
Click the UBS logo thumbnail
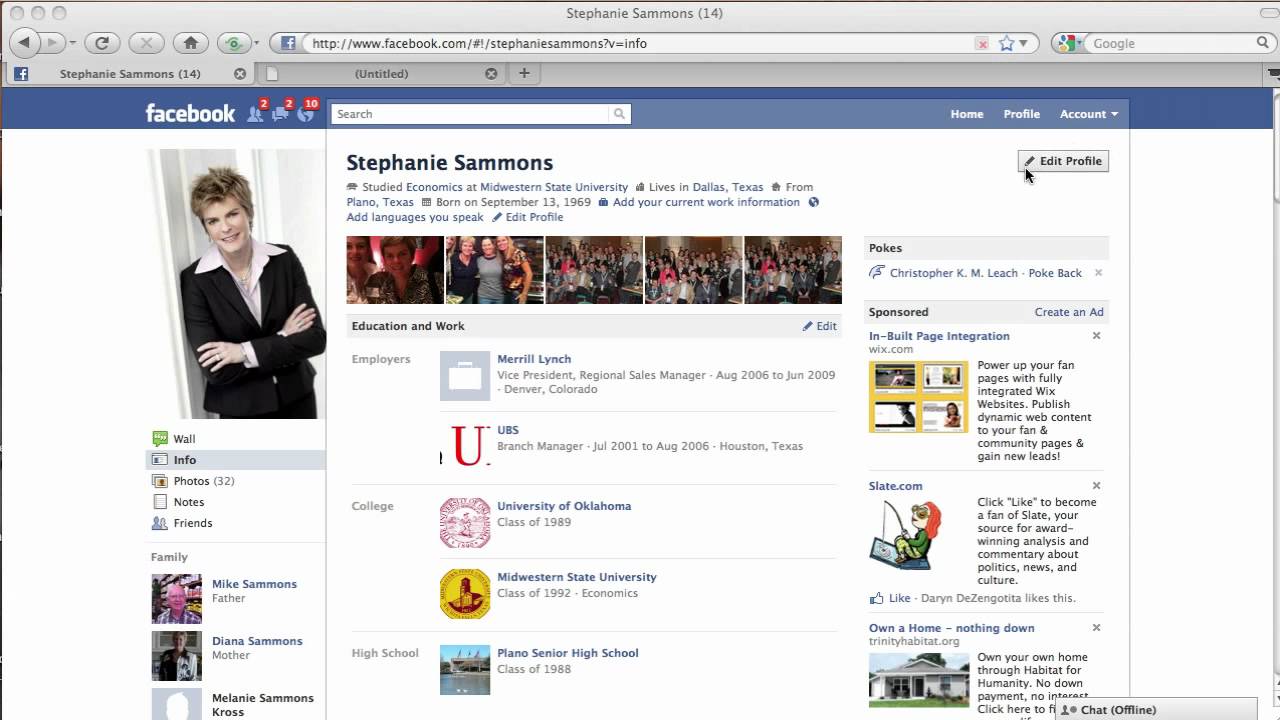[465, 445]
